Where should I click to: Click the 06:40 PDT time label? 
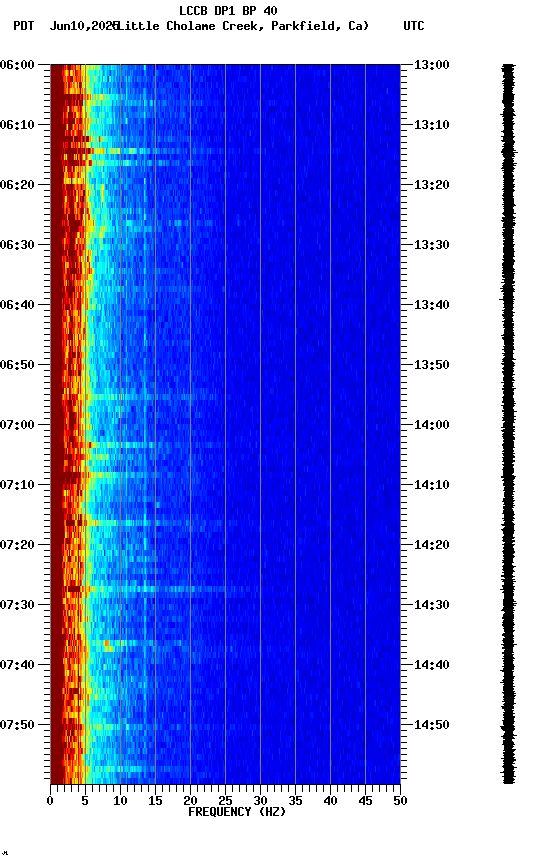click(17, 305)
